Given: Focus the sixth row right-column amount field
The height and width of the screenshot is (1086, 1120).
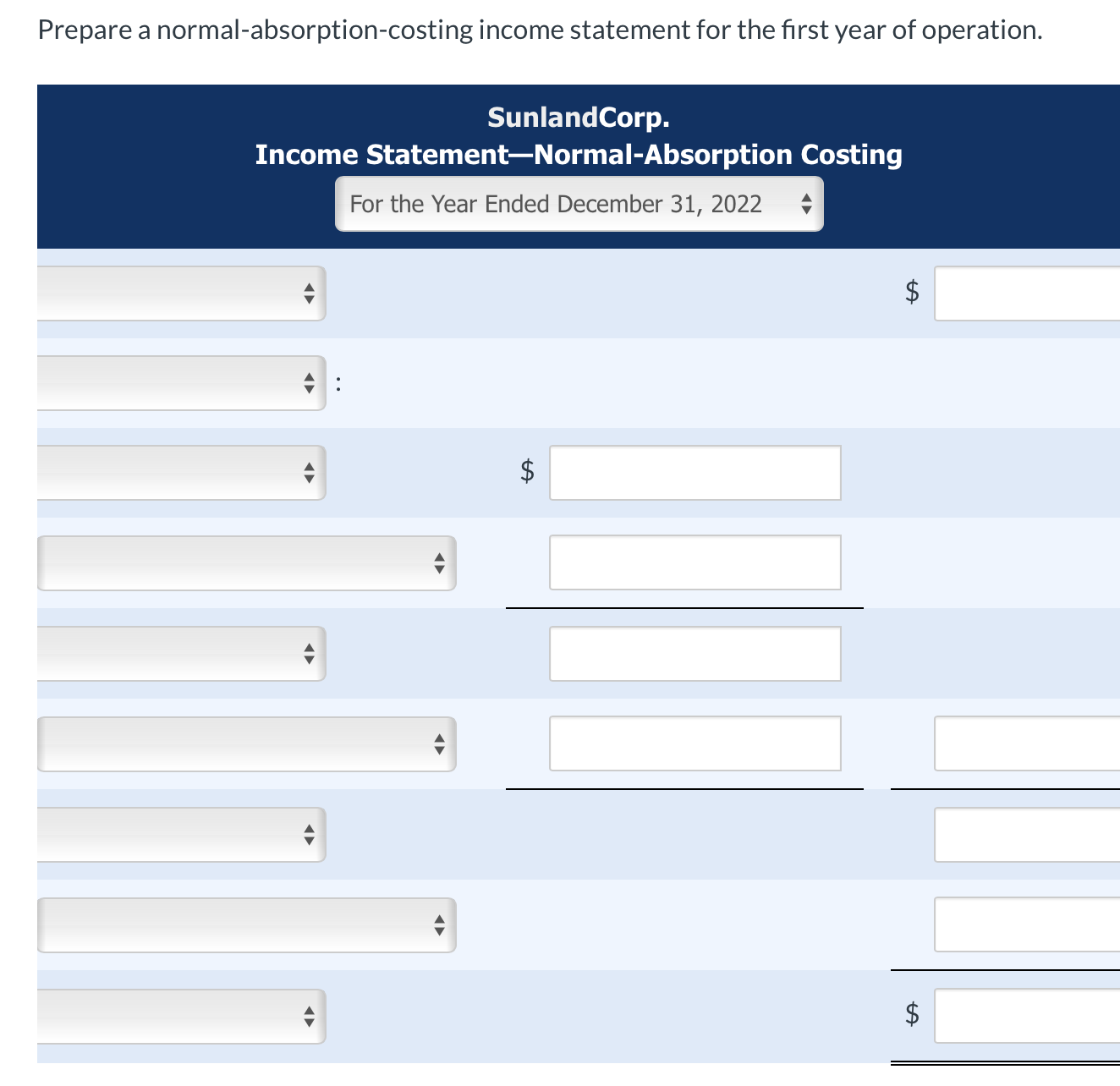Looking at the screenshot, I should pos(1027,743).
